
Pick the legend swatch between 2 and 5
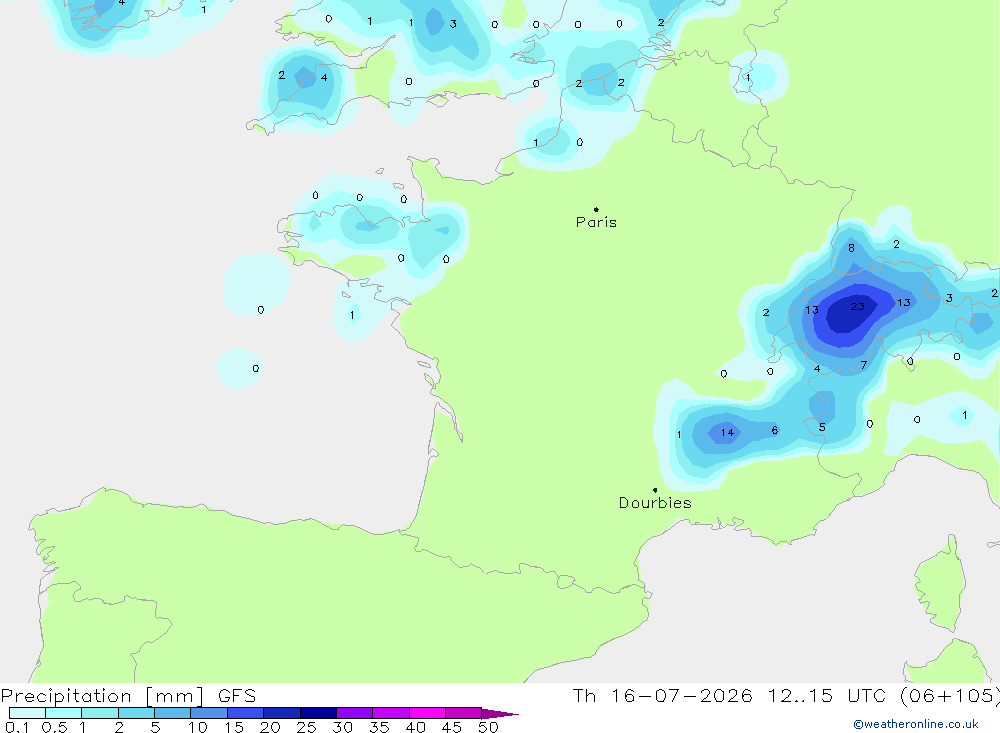(x=136, y=713)
